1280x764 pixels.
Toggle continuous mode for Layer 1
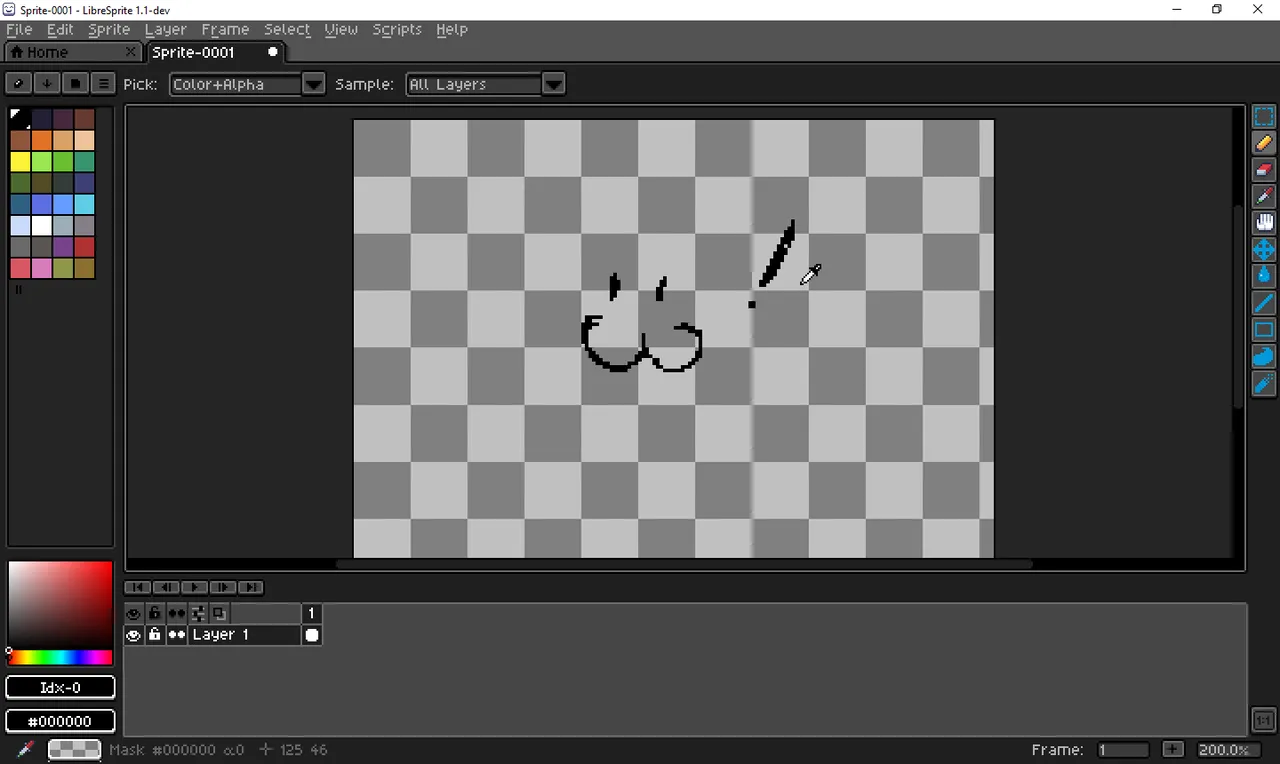pos(177,635)
